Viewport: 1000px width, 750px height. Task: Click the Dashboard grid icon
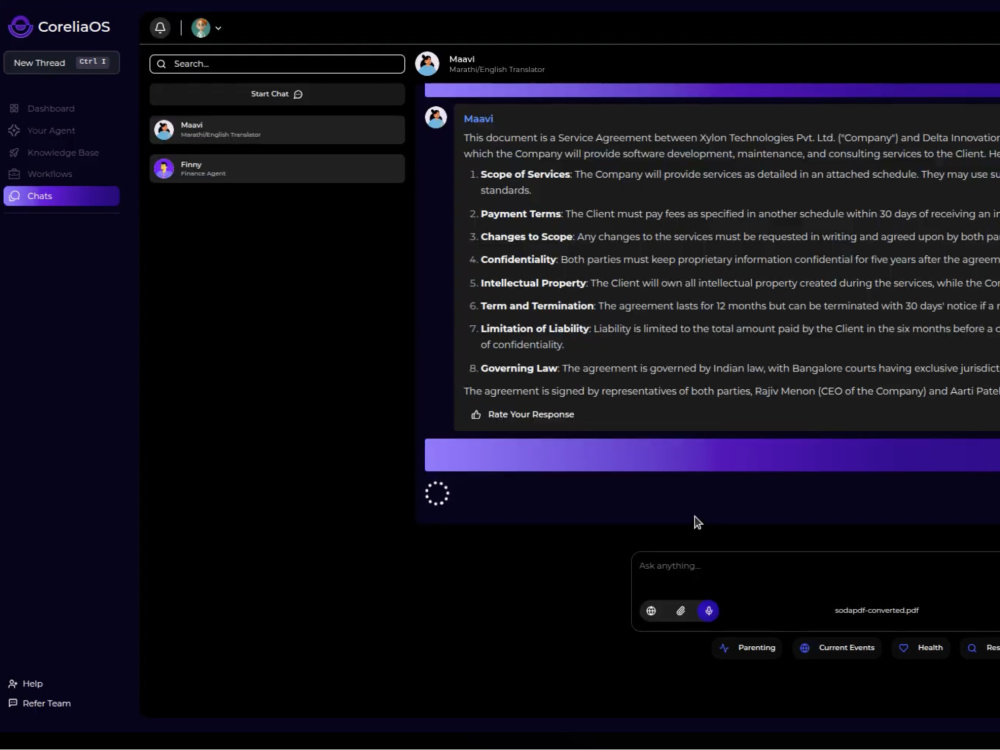coord(14,108)
